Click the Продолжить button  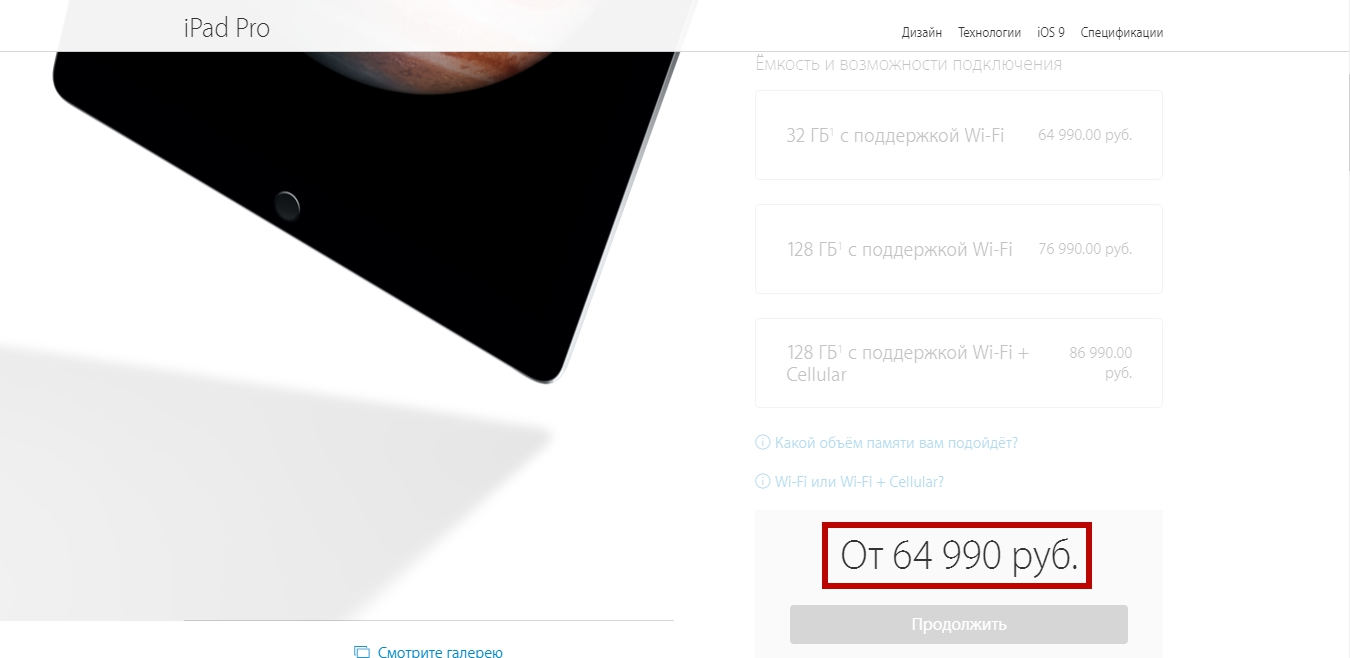click(959, 624)
